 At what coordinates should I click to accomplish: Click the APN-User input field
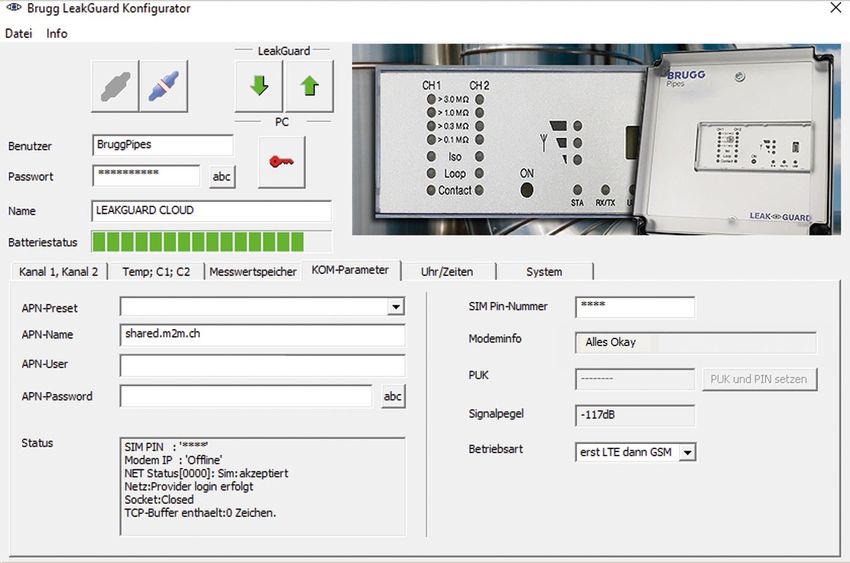coord(262,365)
